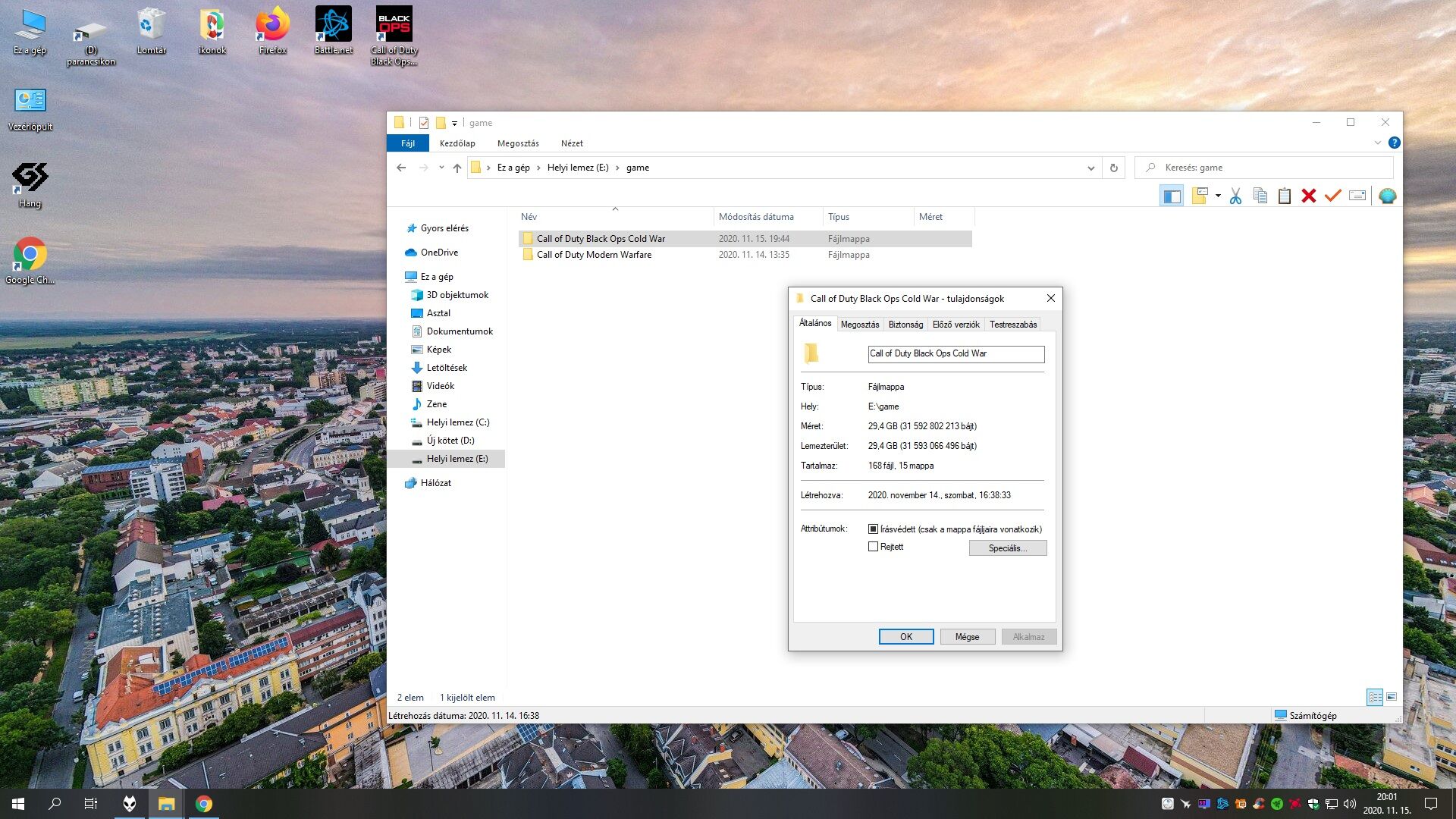This screenshot has height=819, width=1456.
Task: Open Call of Duty Black Ops desktop icon
Action: [394, 36]
